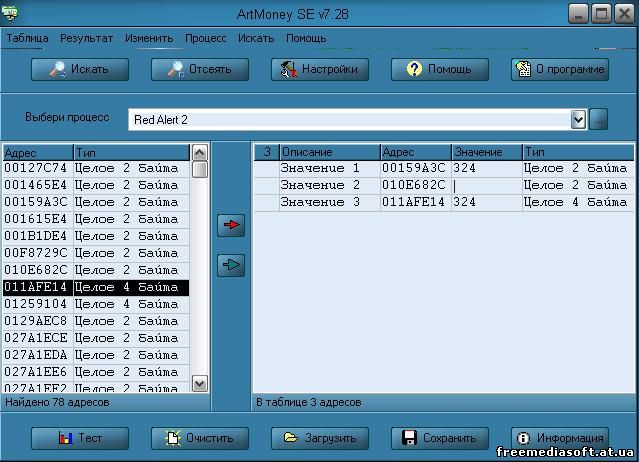Open Настройки settings button
This screenshot has height=462, width=639.
320,69
